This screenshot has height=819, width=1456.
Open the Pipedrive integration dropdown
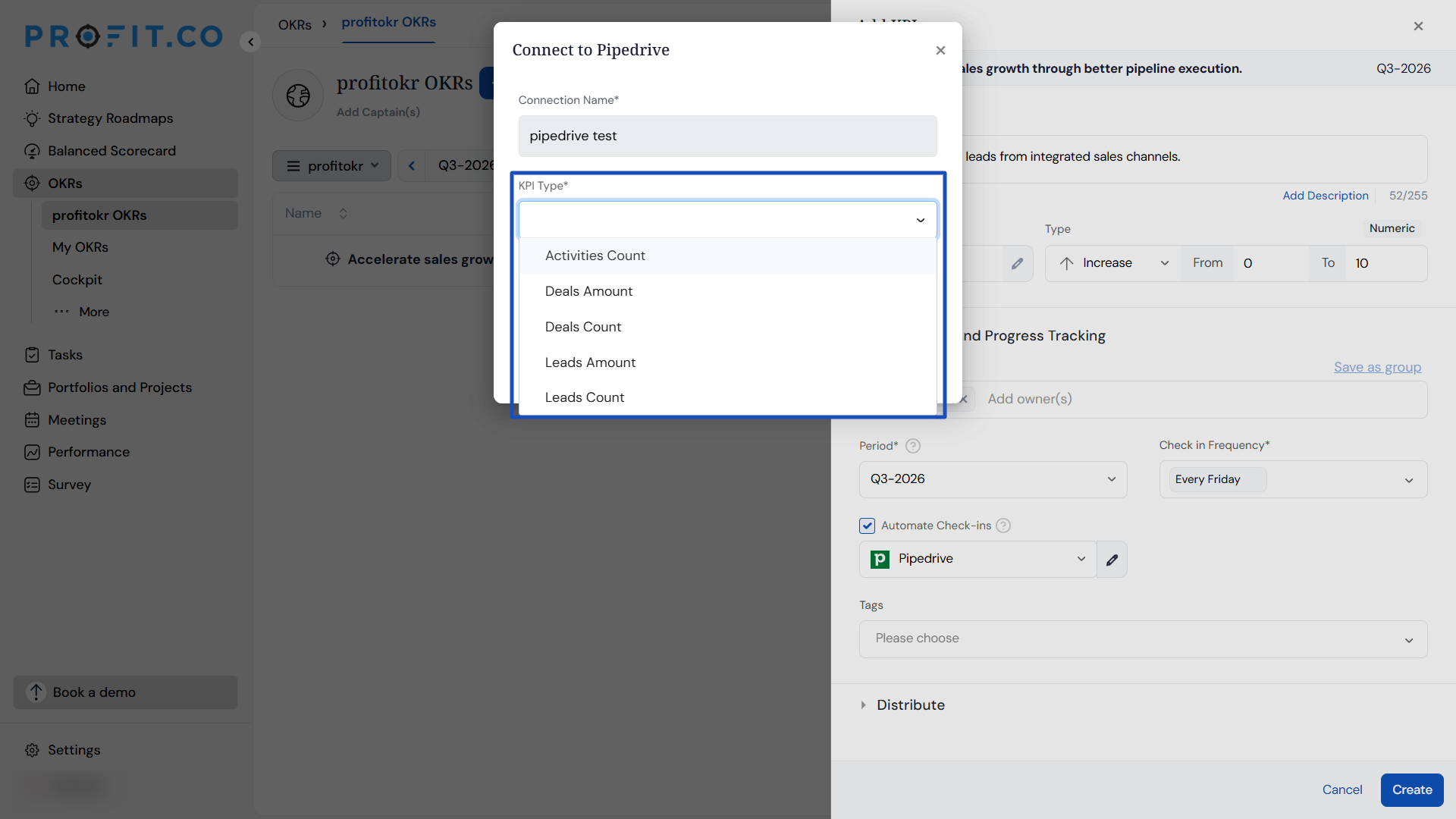(x=977, y=559)
